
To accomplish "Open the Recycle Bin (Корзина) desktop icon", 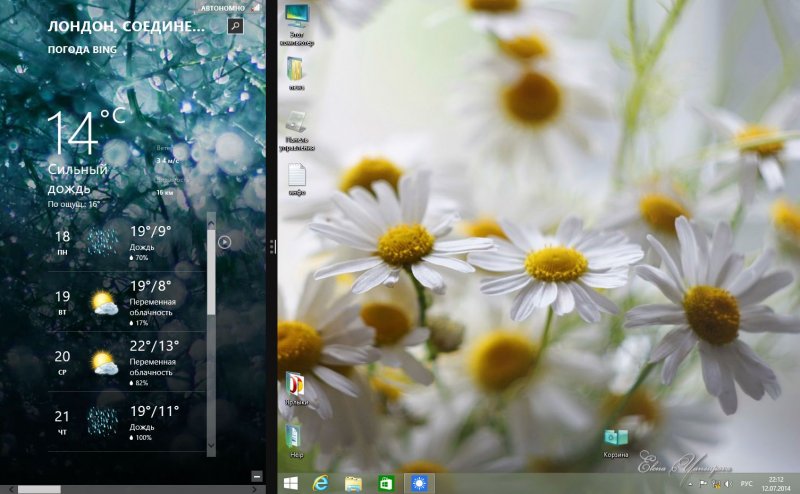I will (616, 443).
